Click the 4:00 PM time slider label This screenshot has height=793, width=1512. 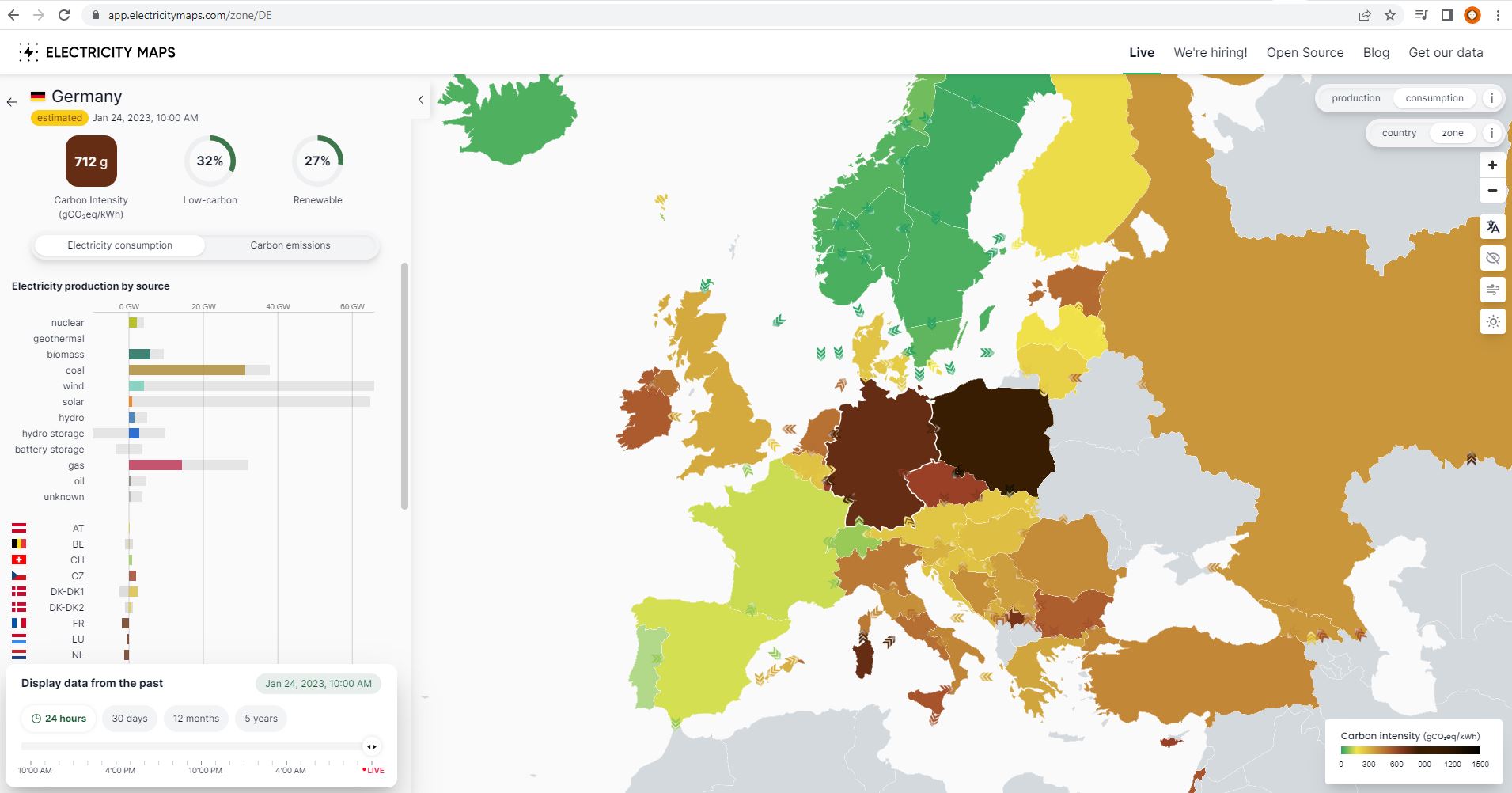pos(120,770)
